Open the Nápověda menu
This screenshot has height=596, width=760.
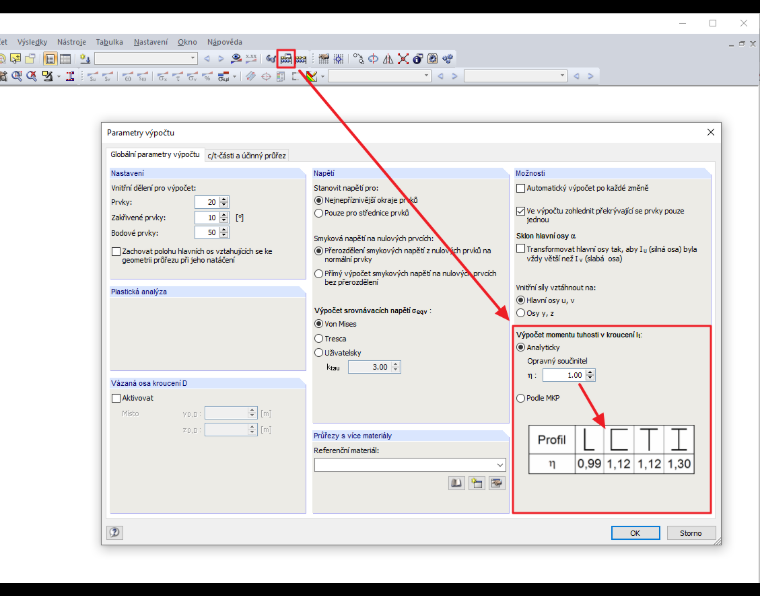tap(224, 42)
